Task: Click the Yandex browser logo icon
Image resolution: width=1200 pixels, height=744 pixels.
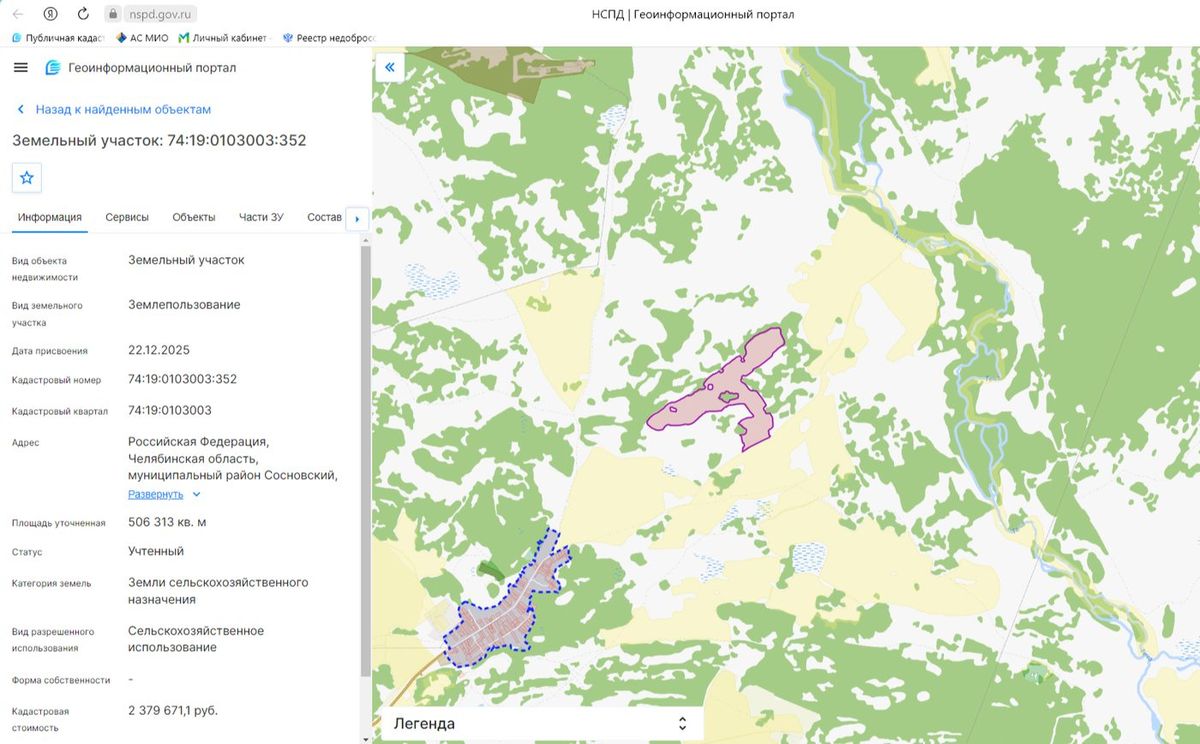Action: (50, 15)
